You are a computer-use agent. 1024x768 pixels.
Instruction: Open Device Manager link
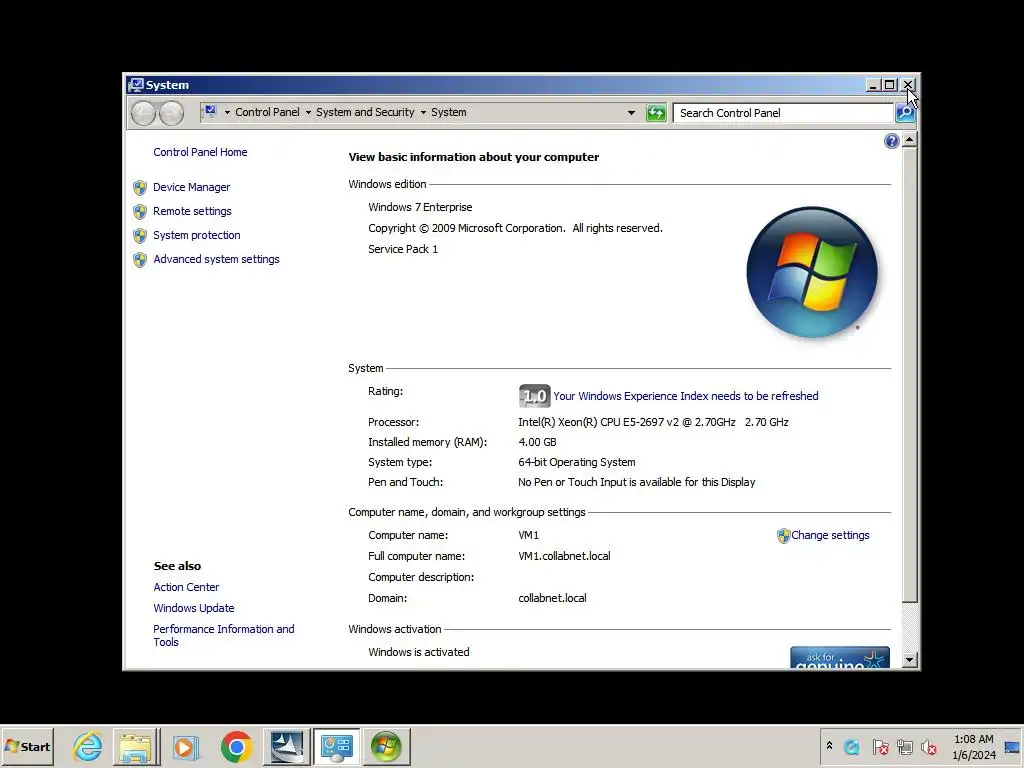point(191,187)
